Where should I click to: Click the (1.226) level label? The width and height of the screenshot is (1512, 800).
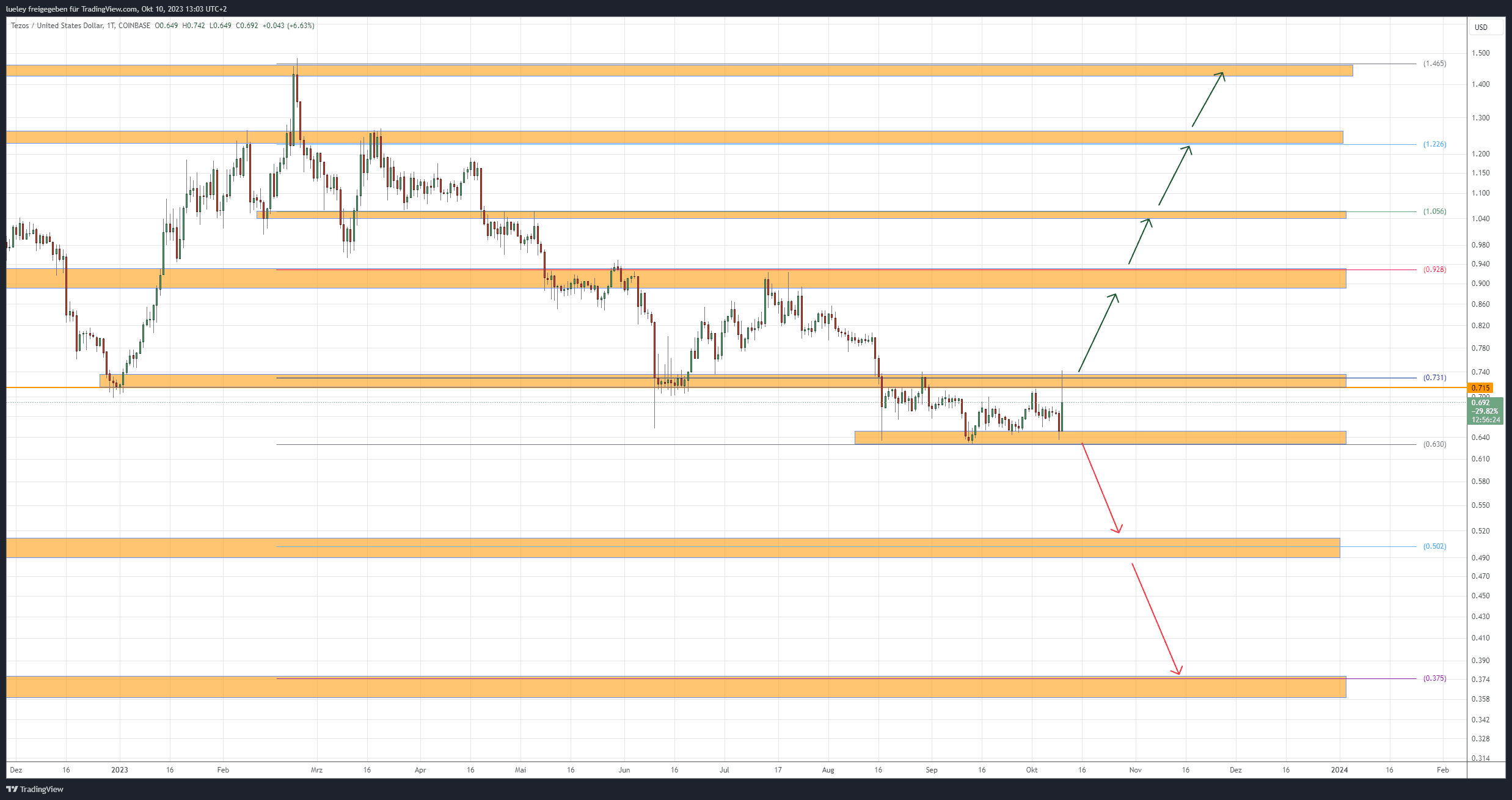click(1434, 144)
